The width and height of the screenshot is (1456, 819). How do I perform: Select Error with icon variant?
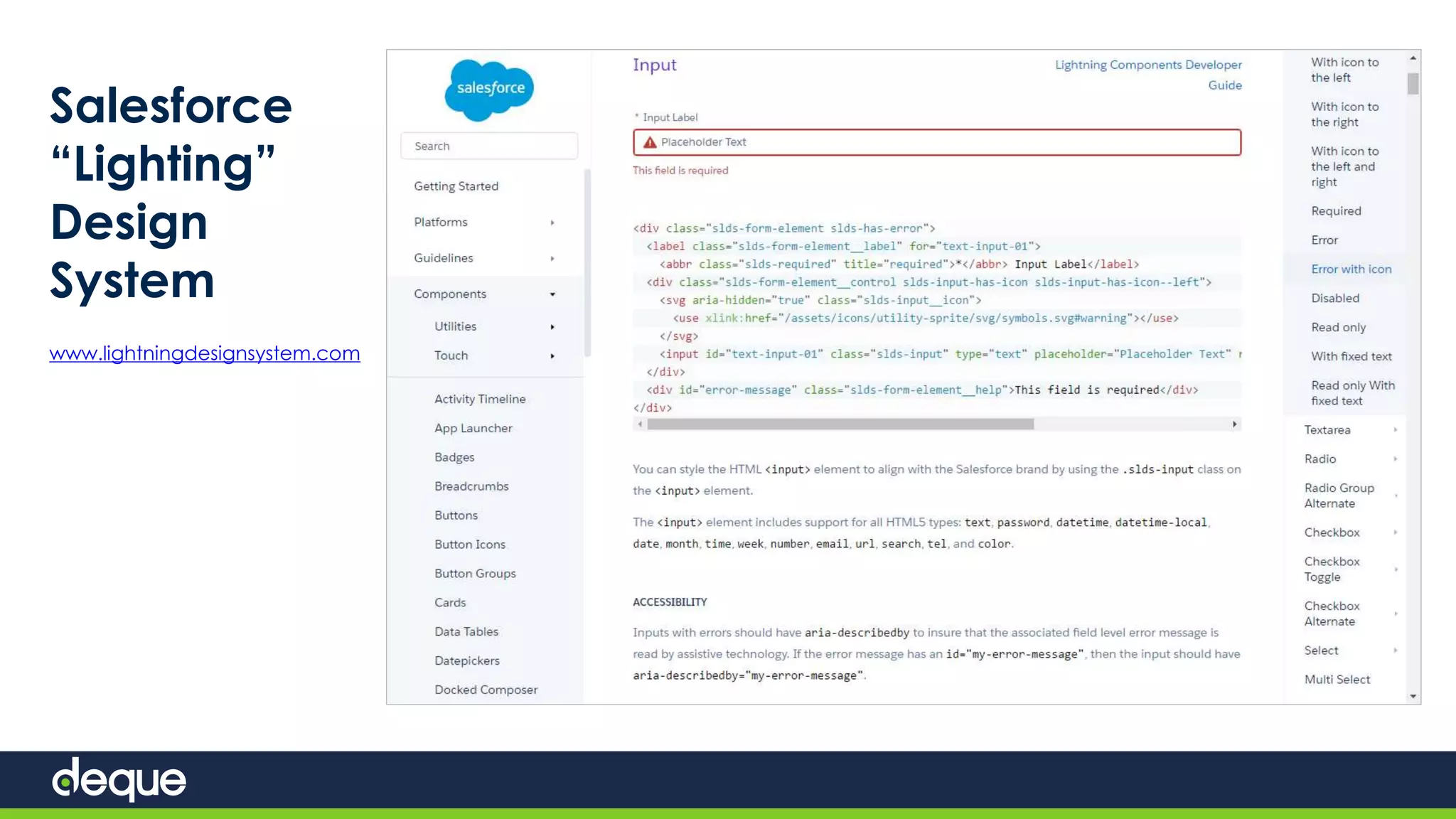(1351, 269)
